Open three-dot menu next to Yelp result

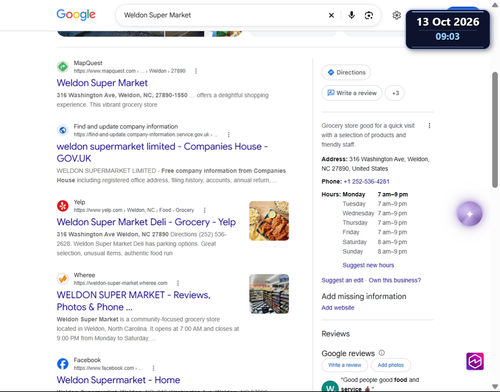tap(205, 210)
